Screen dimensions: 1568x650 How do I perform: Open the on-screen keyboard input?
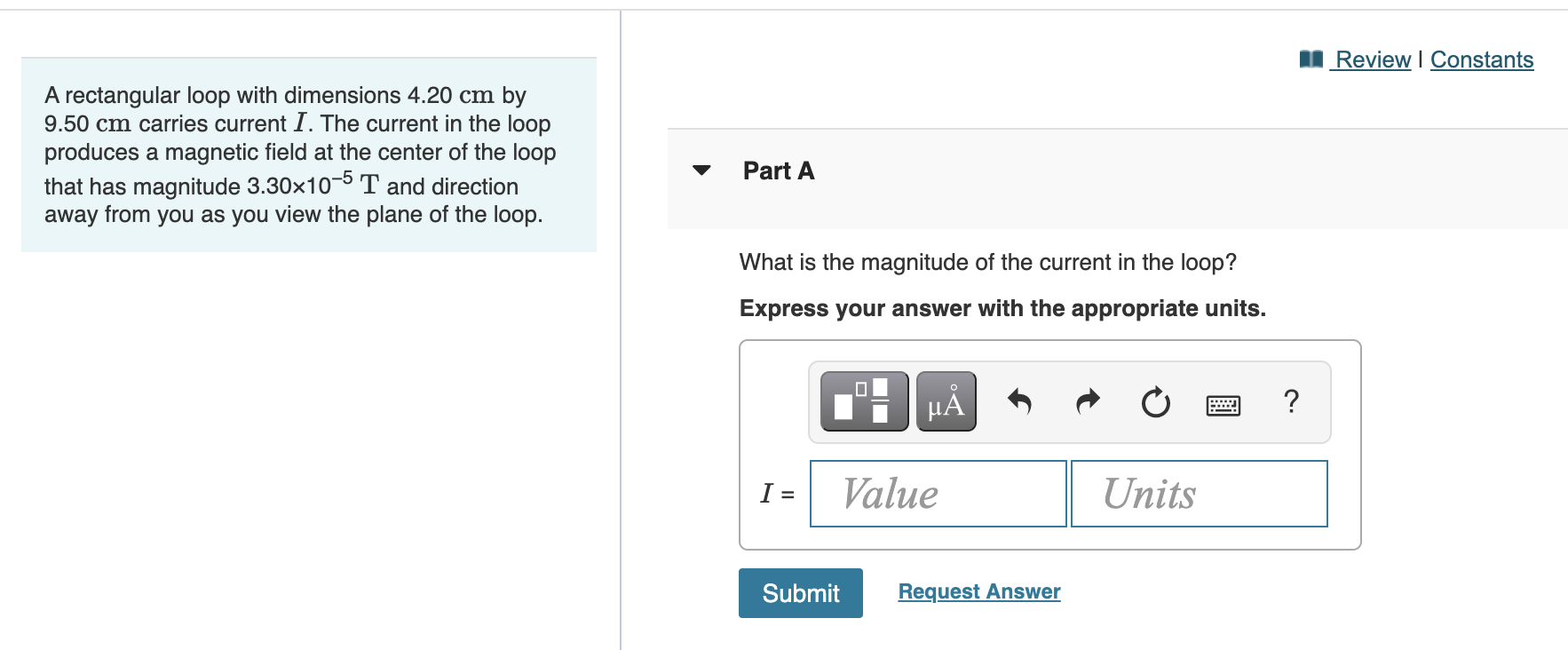coord(1223,402)
